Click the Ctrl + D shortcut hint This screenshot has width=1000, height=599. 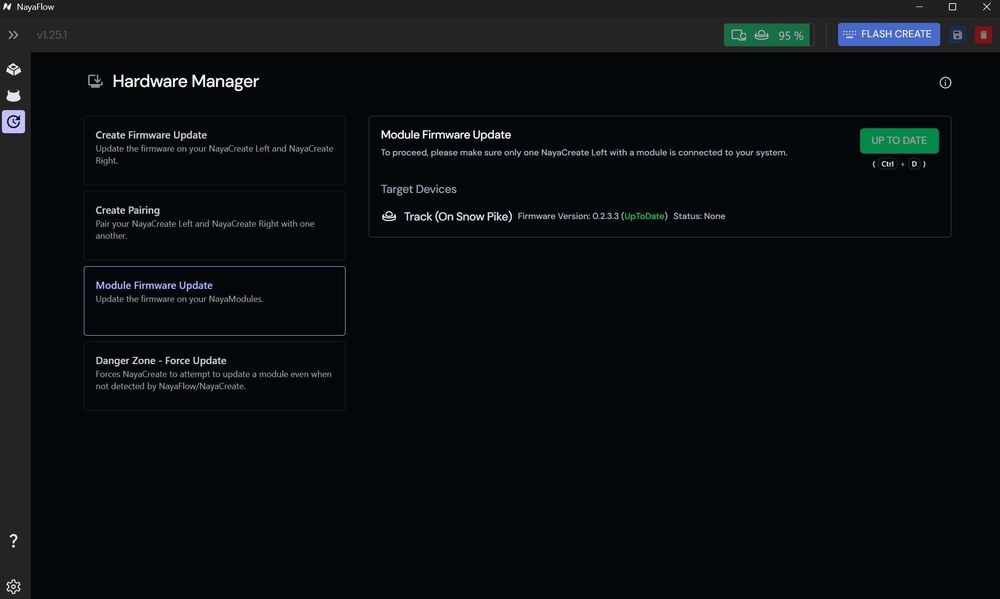click(899, 164)
